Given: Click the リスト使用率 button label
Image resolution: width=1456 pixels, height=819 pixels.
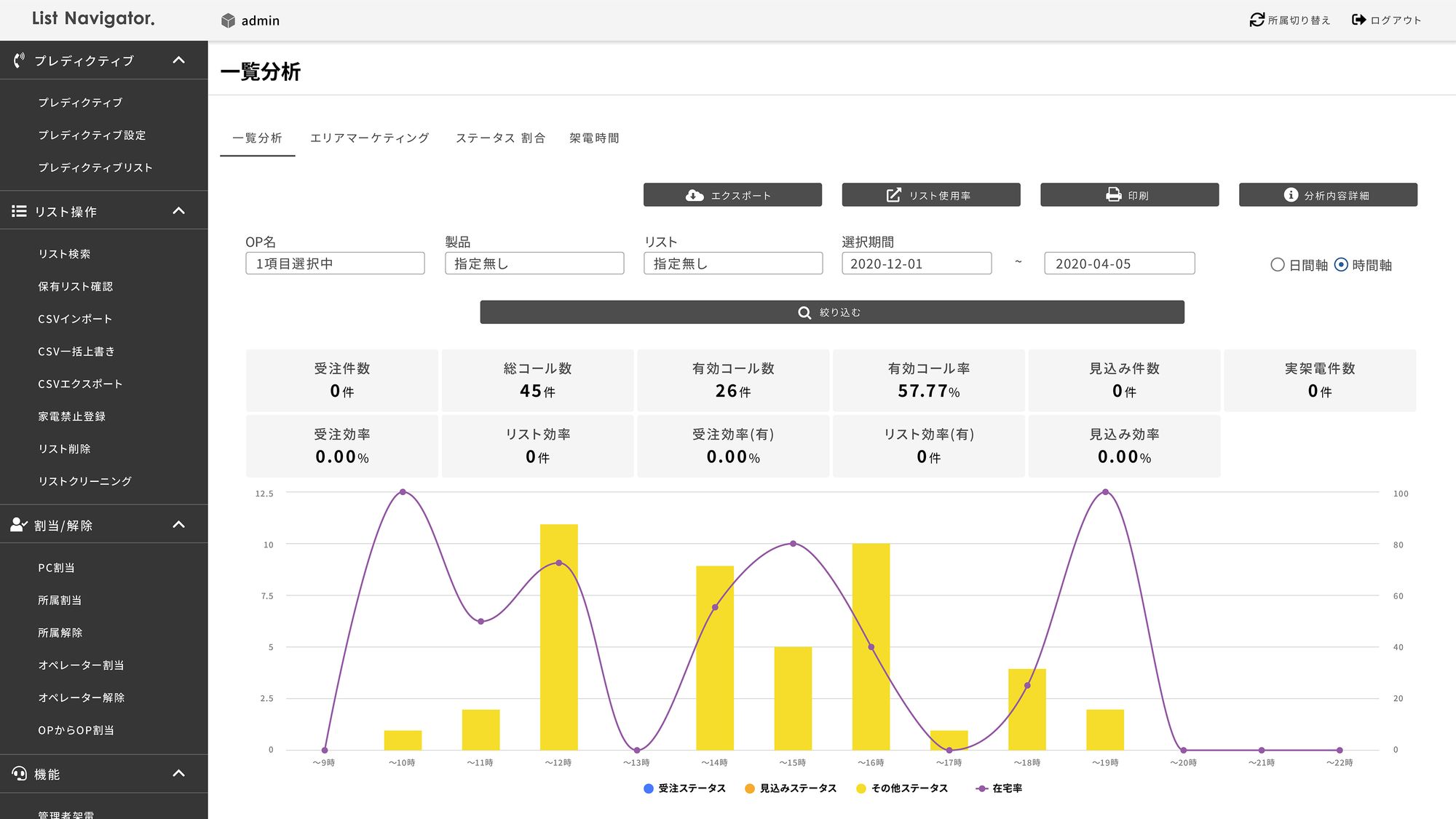Looking at the screenshot, I should [x=939, y=196].
